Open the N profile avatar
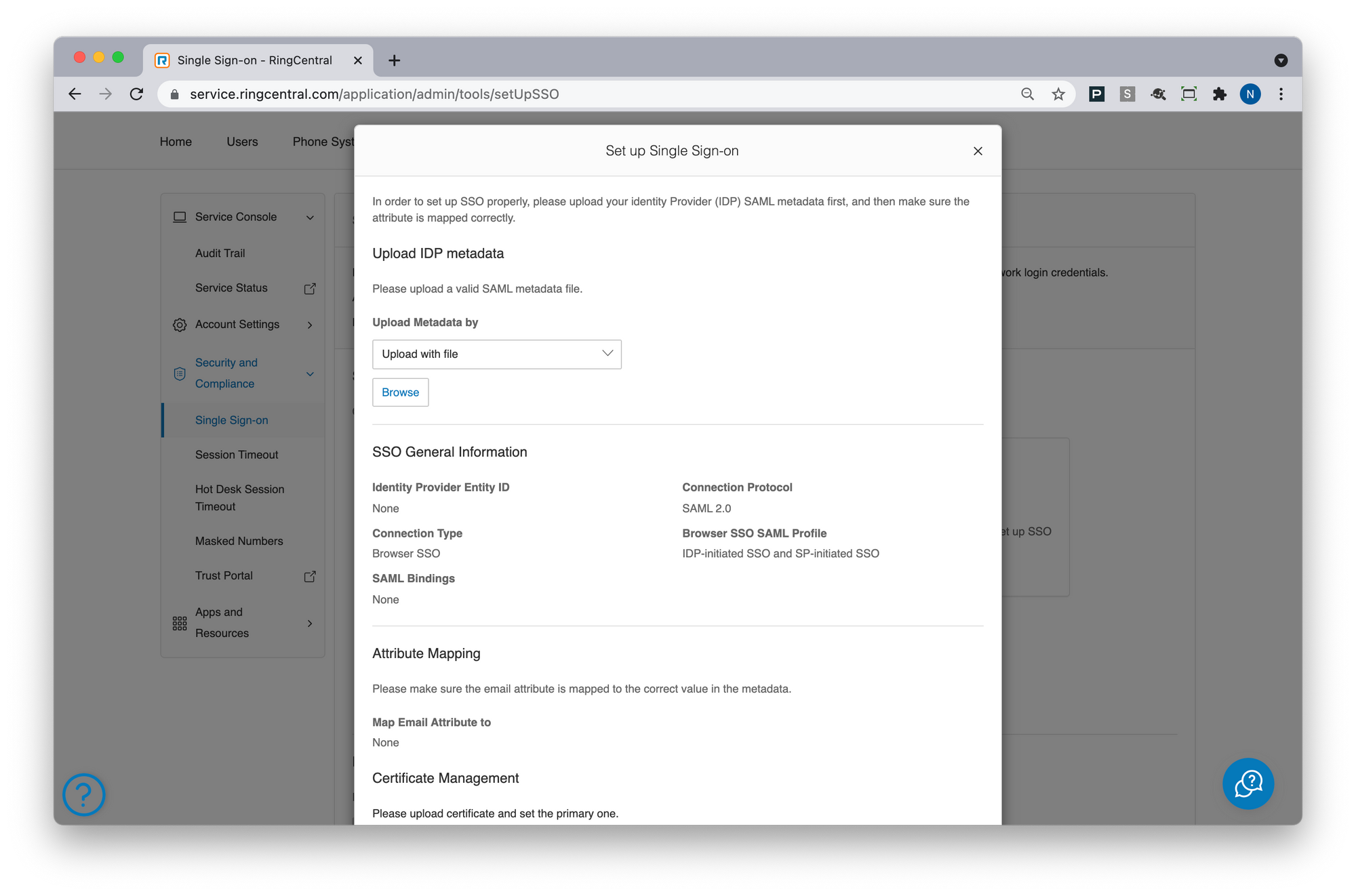1356x896 pixels. (x=1250, y=94)
